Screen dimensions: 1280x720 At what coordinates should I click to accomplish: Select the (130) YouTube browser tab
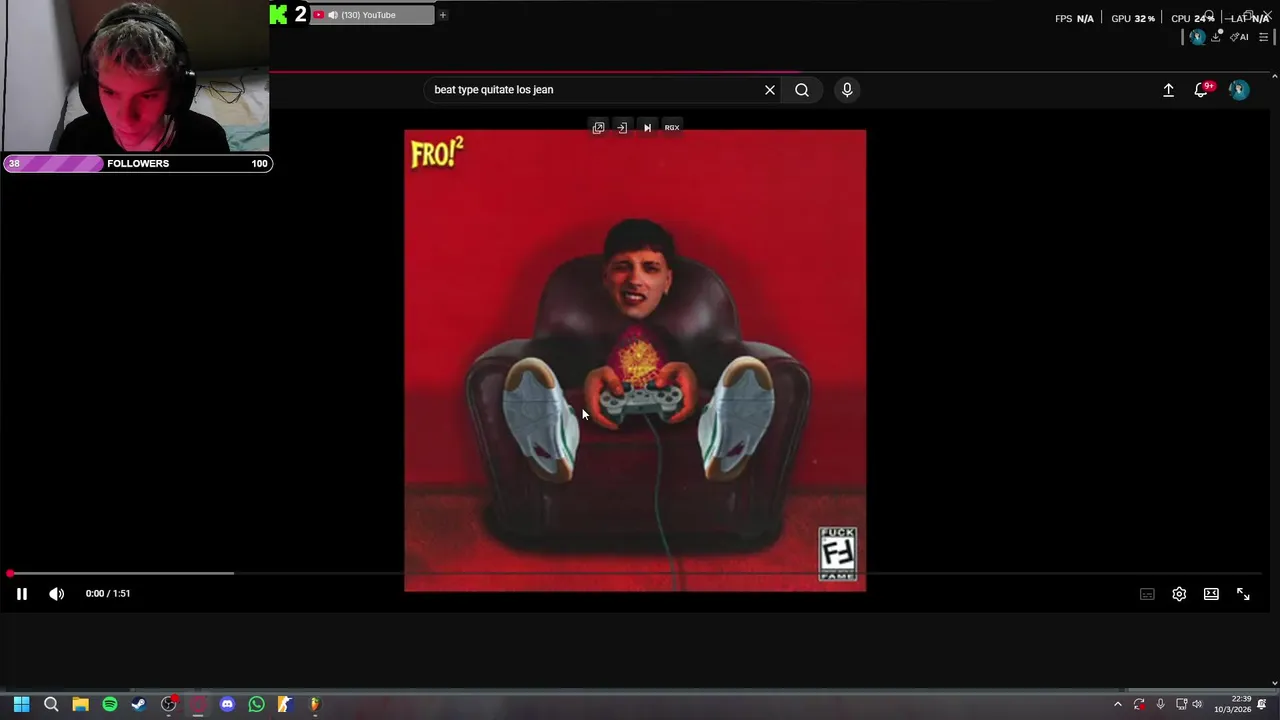[x=372, y=15]
